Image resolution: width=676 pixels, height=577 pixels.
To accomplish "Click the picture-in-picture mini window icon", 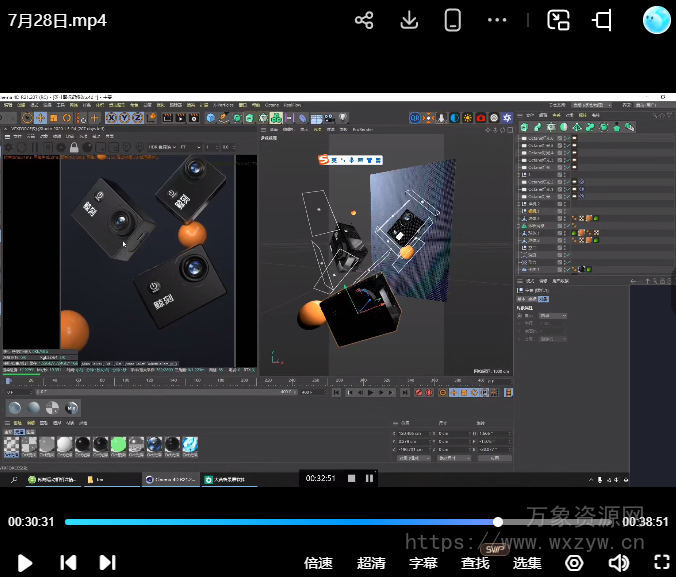I will click(558, 20).
